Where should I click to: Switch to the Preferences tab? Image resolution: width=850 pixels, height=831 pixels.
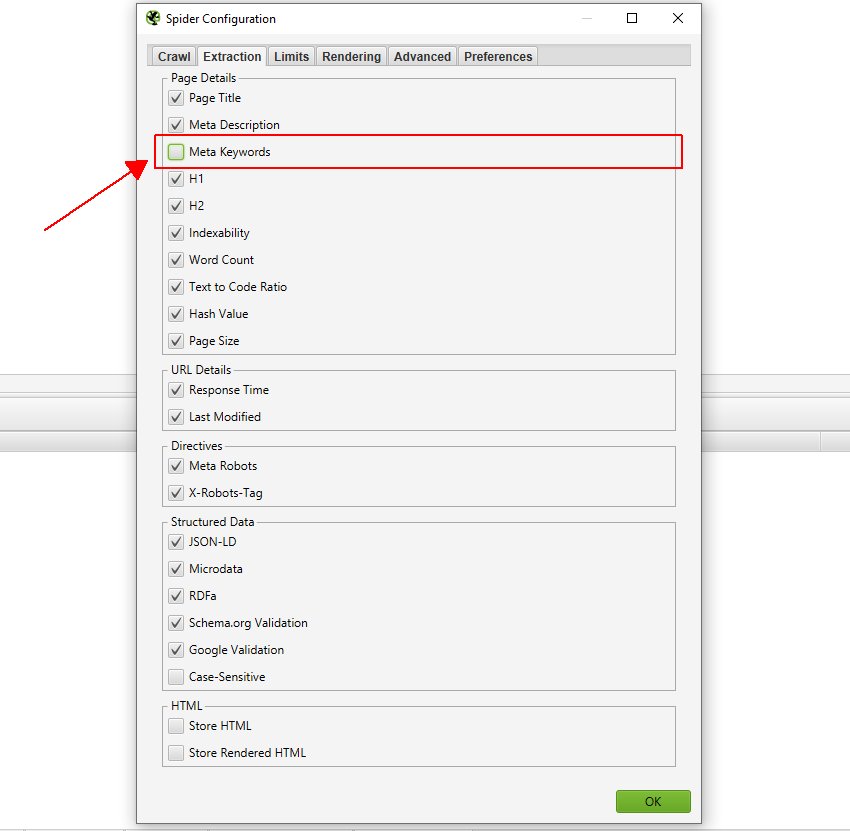pos(497,56)
